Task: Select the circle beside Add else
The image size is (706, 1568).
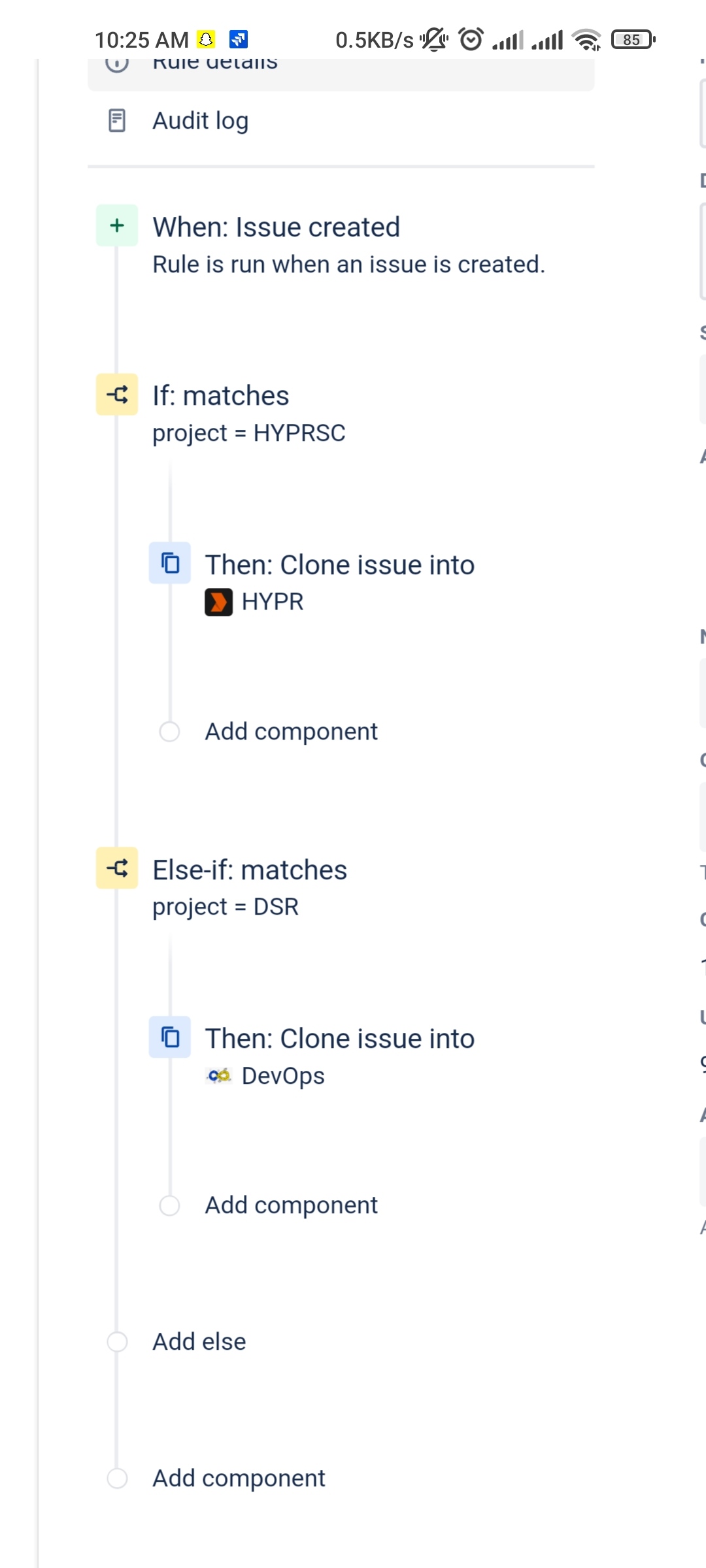Action: tap(117, 1342)
